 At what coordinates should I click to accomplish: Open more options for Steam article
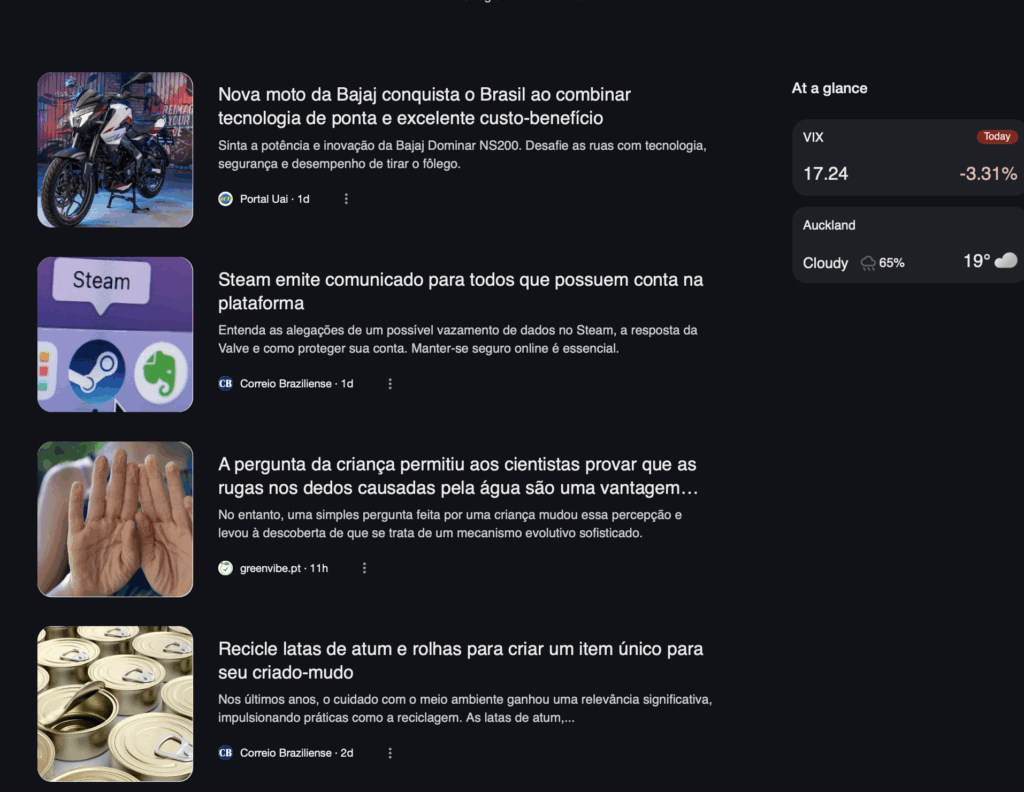390,384
